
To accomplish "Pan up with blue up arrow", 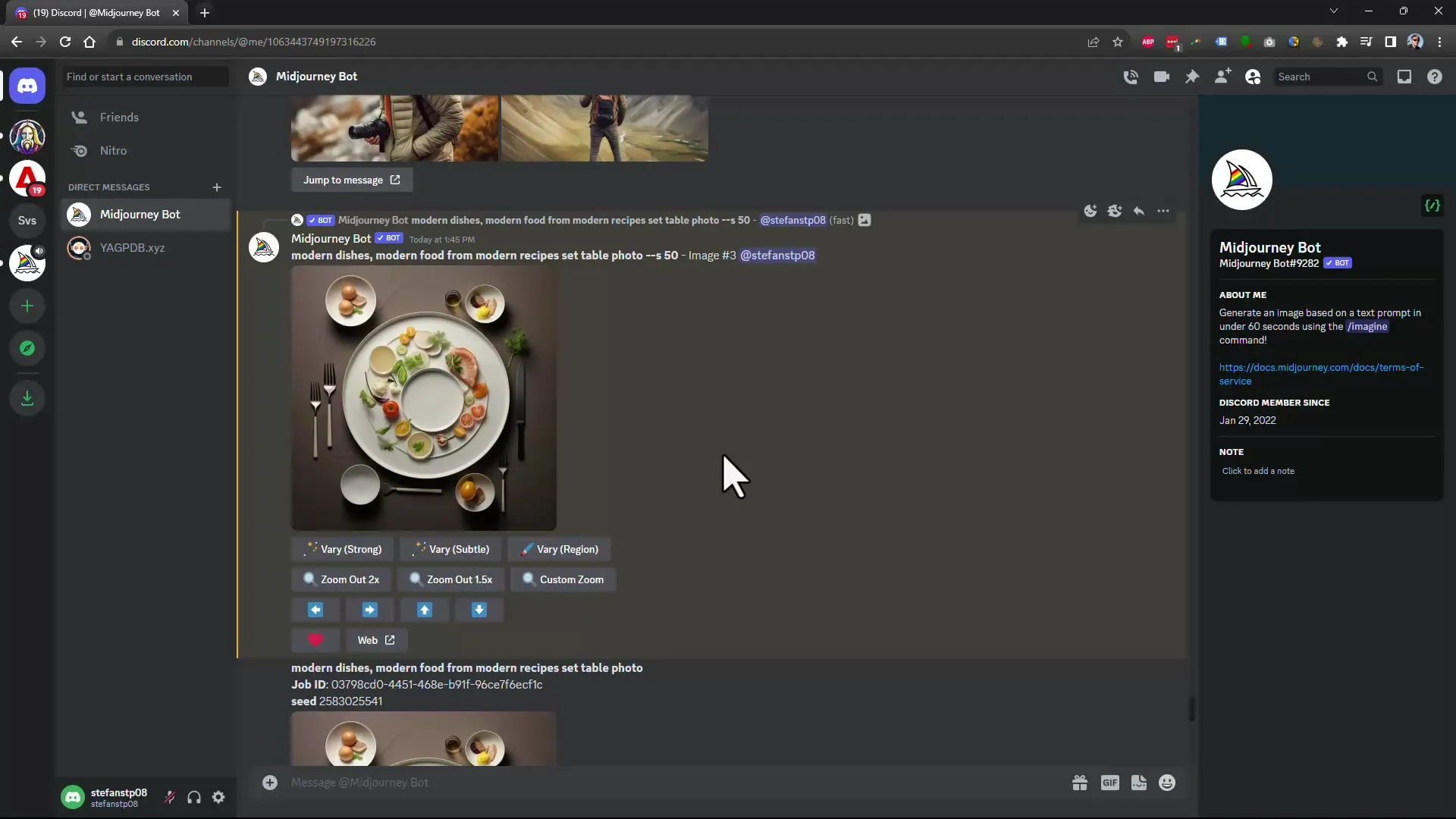I will 425,610.
